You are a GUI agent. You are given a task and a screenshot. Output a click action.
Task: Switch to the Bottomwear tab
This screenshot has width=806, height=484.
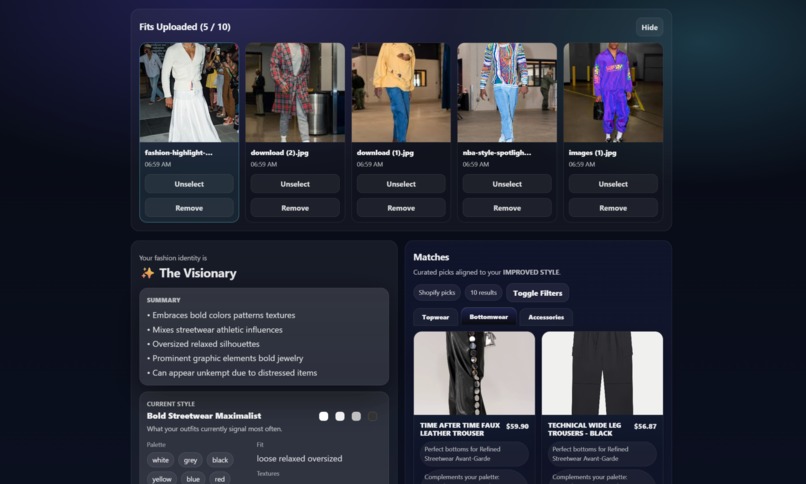tap(488, 317)
